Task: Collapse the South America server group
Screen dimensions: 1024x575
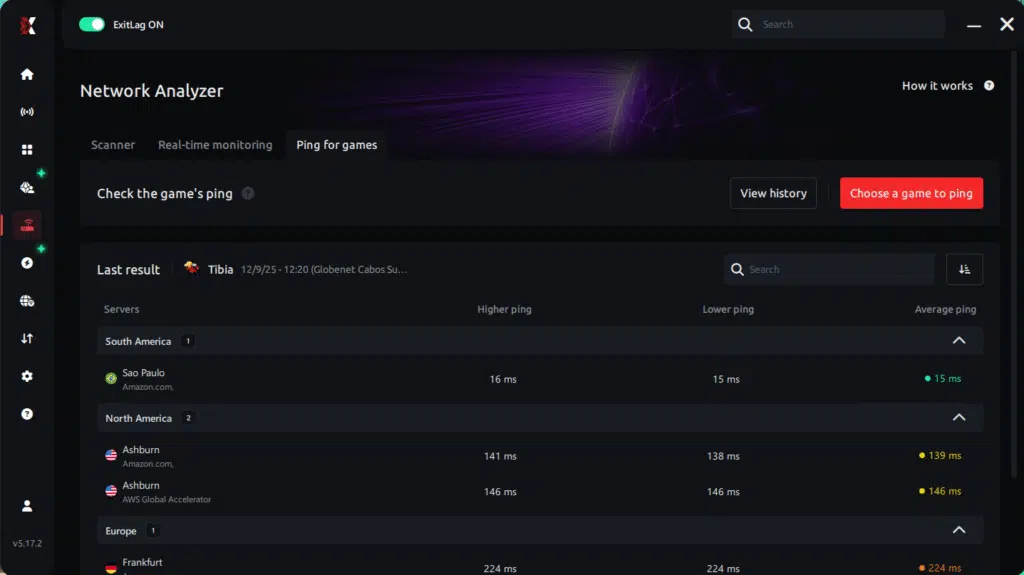Action: coord(959,340)
